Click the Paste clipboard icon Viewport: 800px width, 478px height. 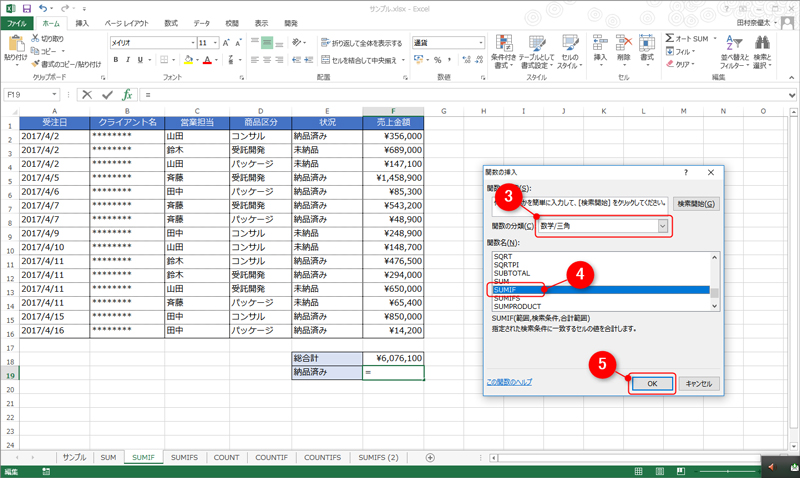16,43
